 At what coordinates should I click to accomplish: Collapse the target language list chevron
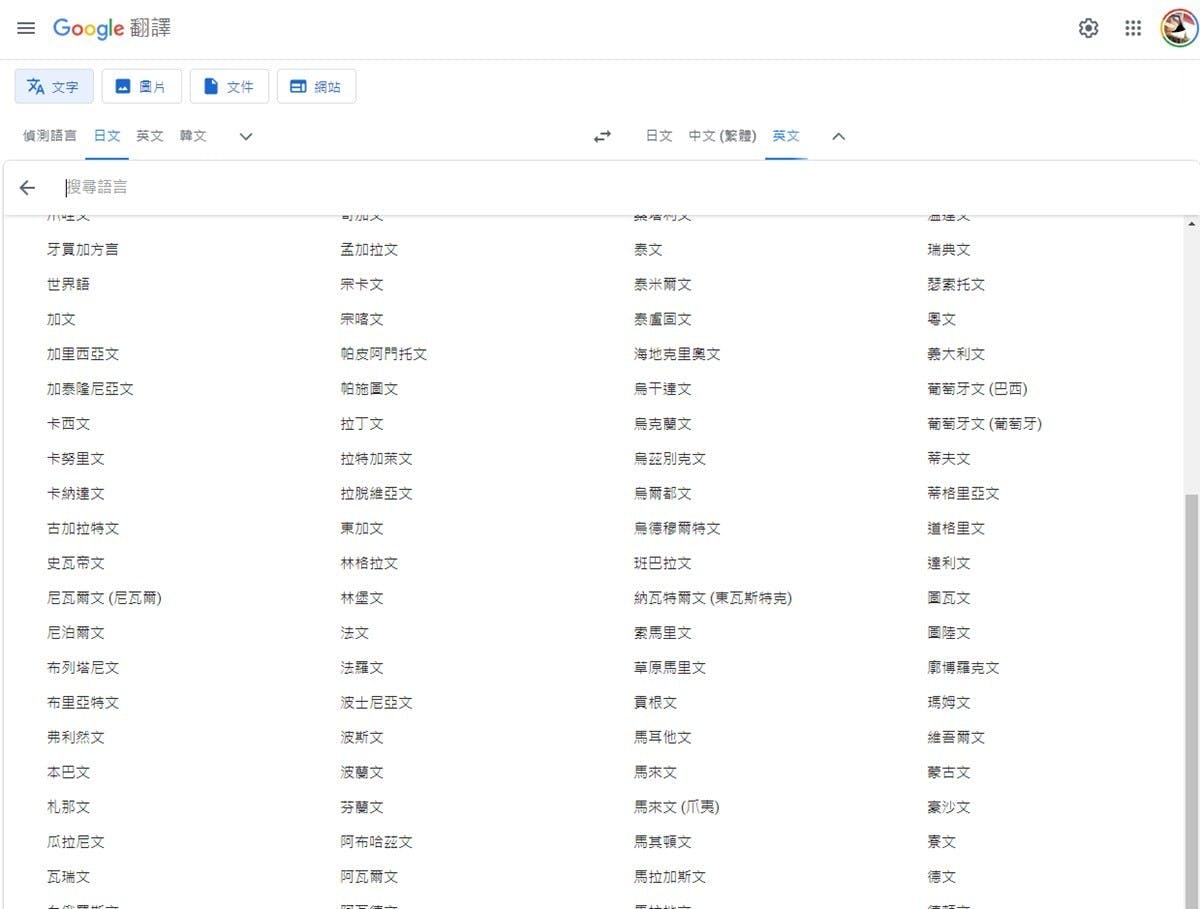tap(839, 136)
